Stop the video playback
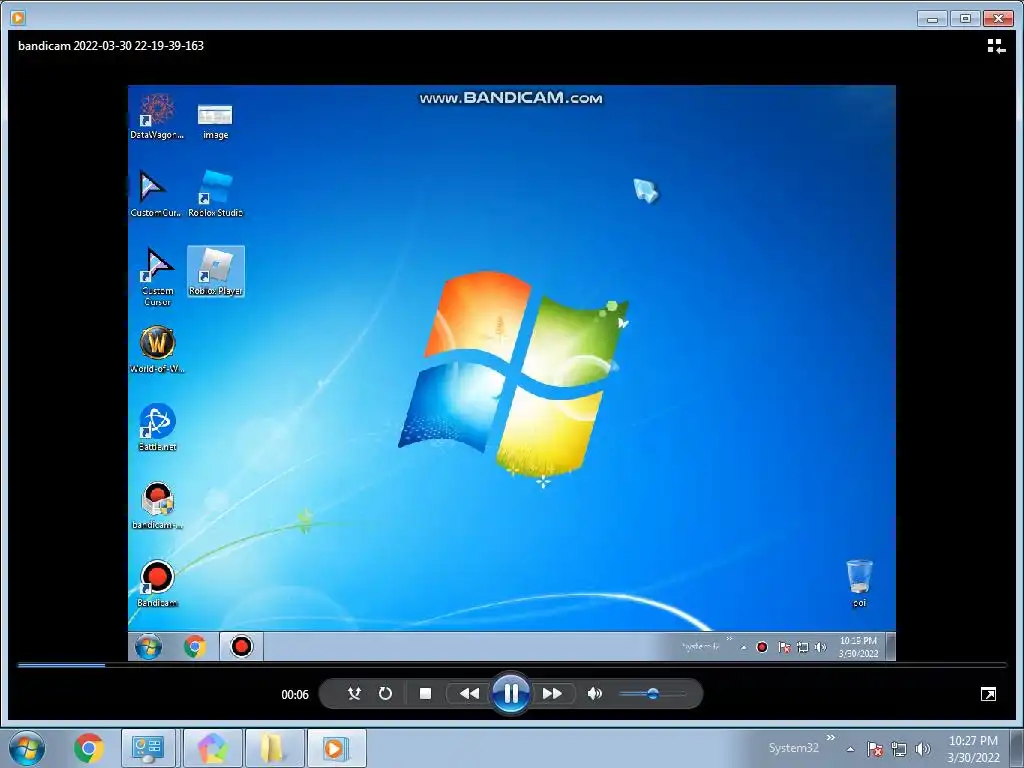This screenshot has height=768, width=1024. 425,694
